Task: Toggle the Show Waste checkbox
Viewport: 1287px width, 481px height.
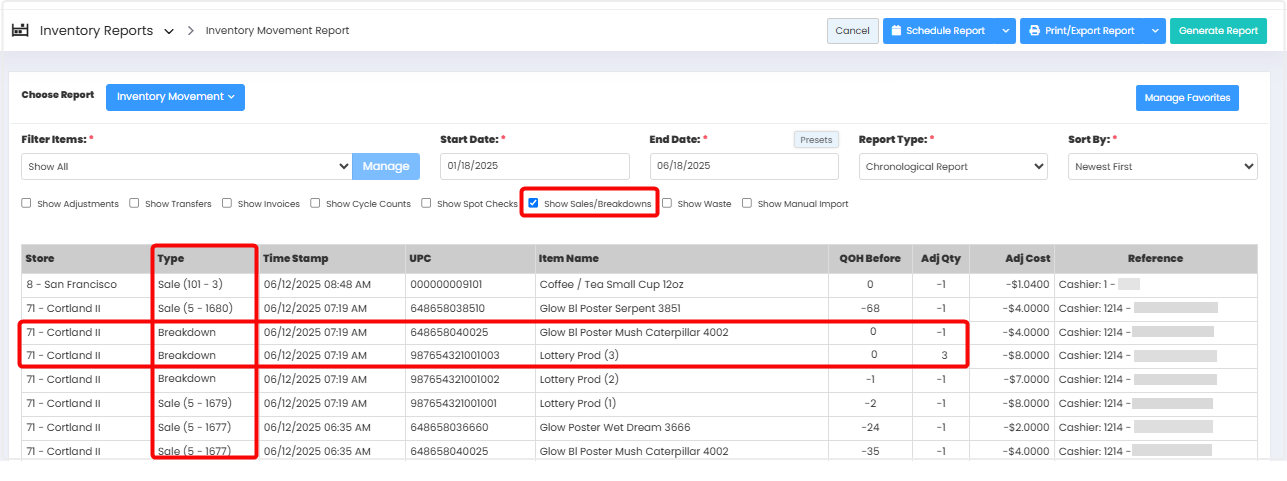Action: tap(667, 204)
